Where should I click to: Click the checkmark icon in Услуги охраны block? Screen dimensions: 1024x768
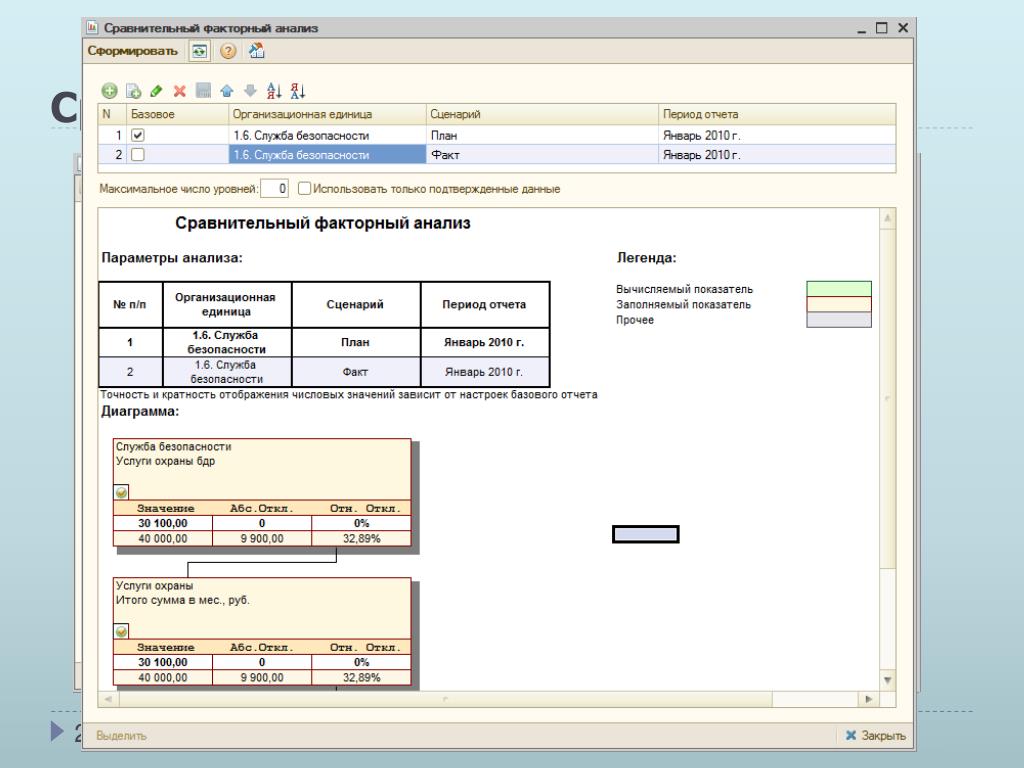coord(121,632)
